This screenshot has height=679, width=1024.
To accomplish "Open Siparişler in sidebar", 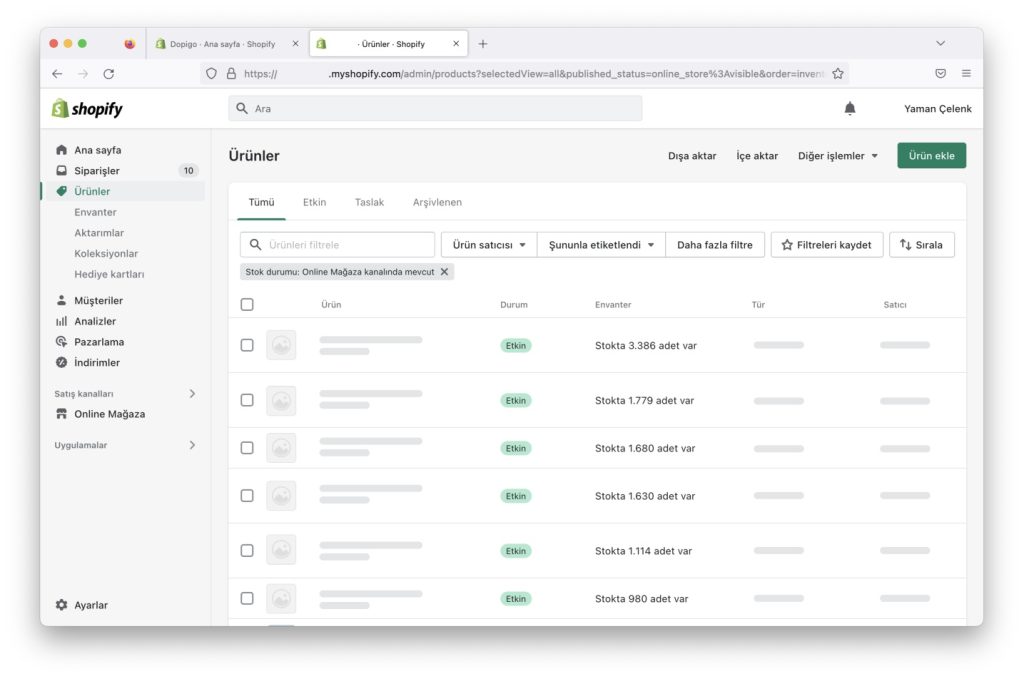I will click(97, 170).
